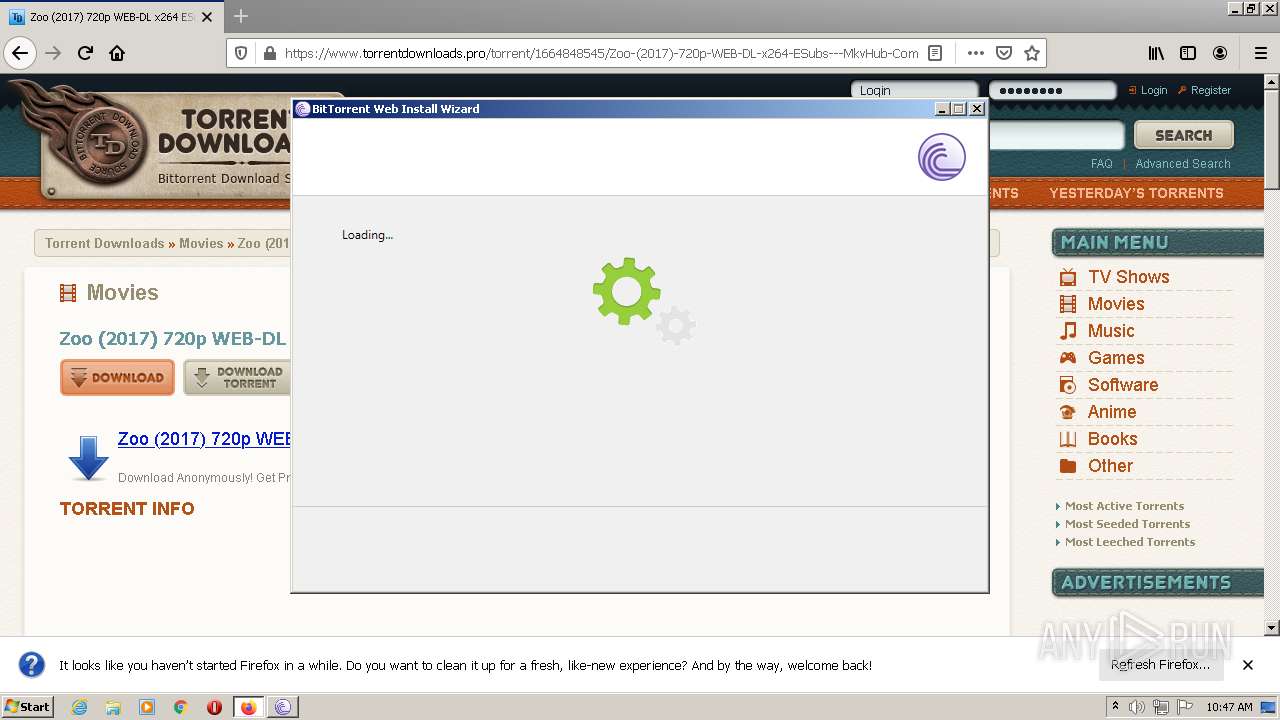Open TV Shows in main menu
Screen dimensions: 1280x720
(x=1128, y=277)
